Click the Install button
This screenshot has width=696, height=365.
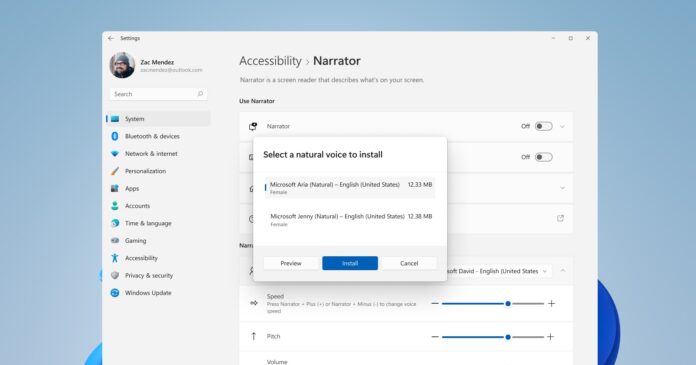tap(350, 263)
